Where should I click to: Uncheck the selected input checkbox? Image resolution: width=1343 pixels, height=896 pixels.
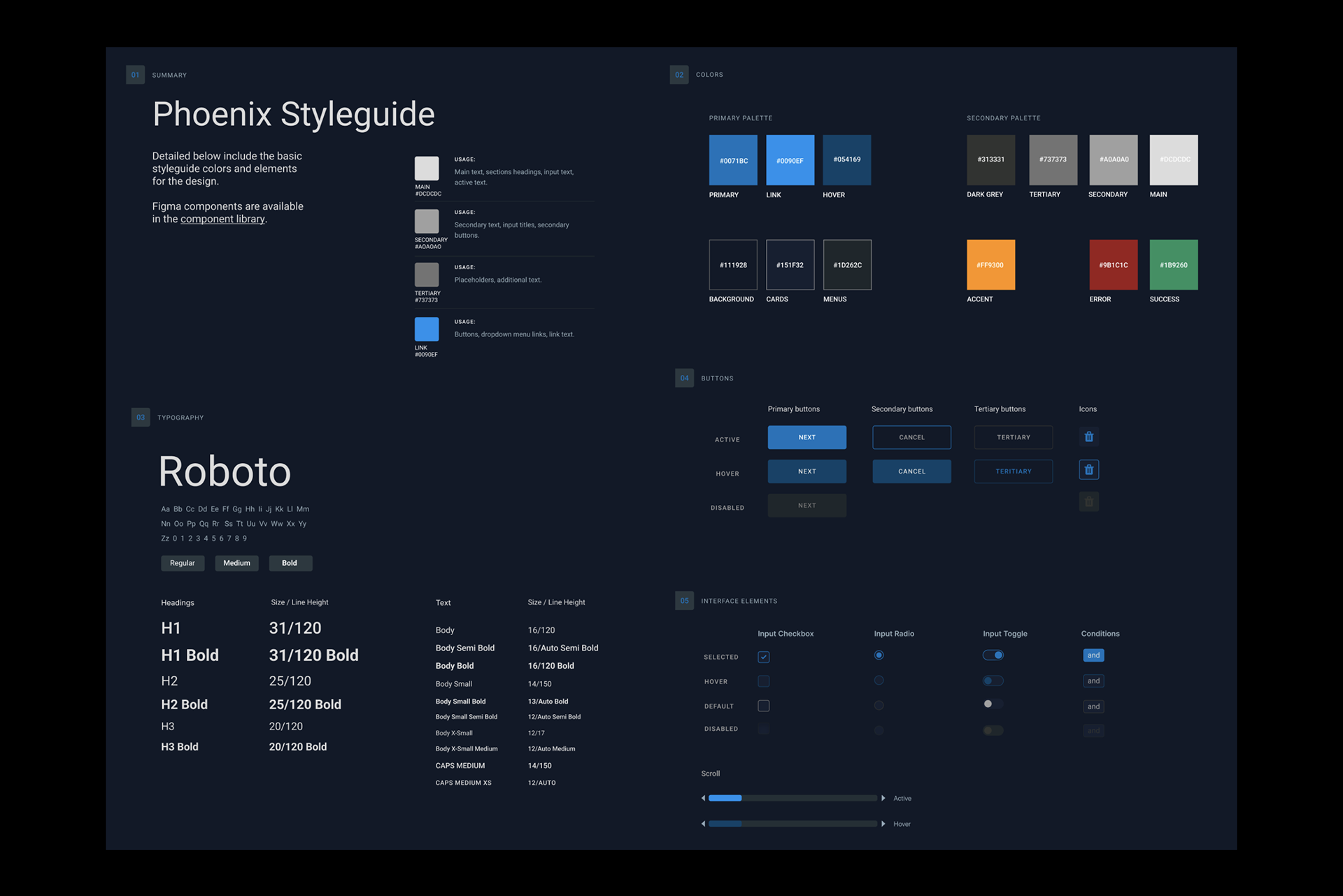coord(763,657)
